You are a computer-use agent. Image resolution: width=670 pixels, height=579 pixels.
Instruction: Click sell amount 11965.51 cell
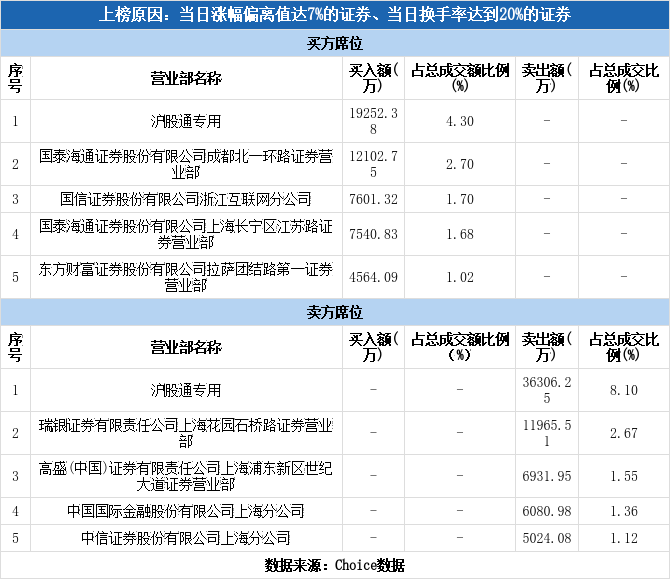click(547, 433)
